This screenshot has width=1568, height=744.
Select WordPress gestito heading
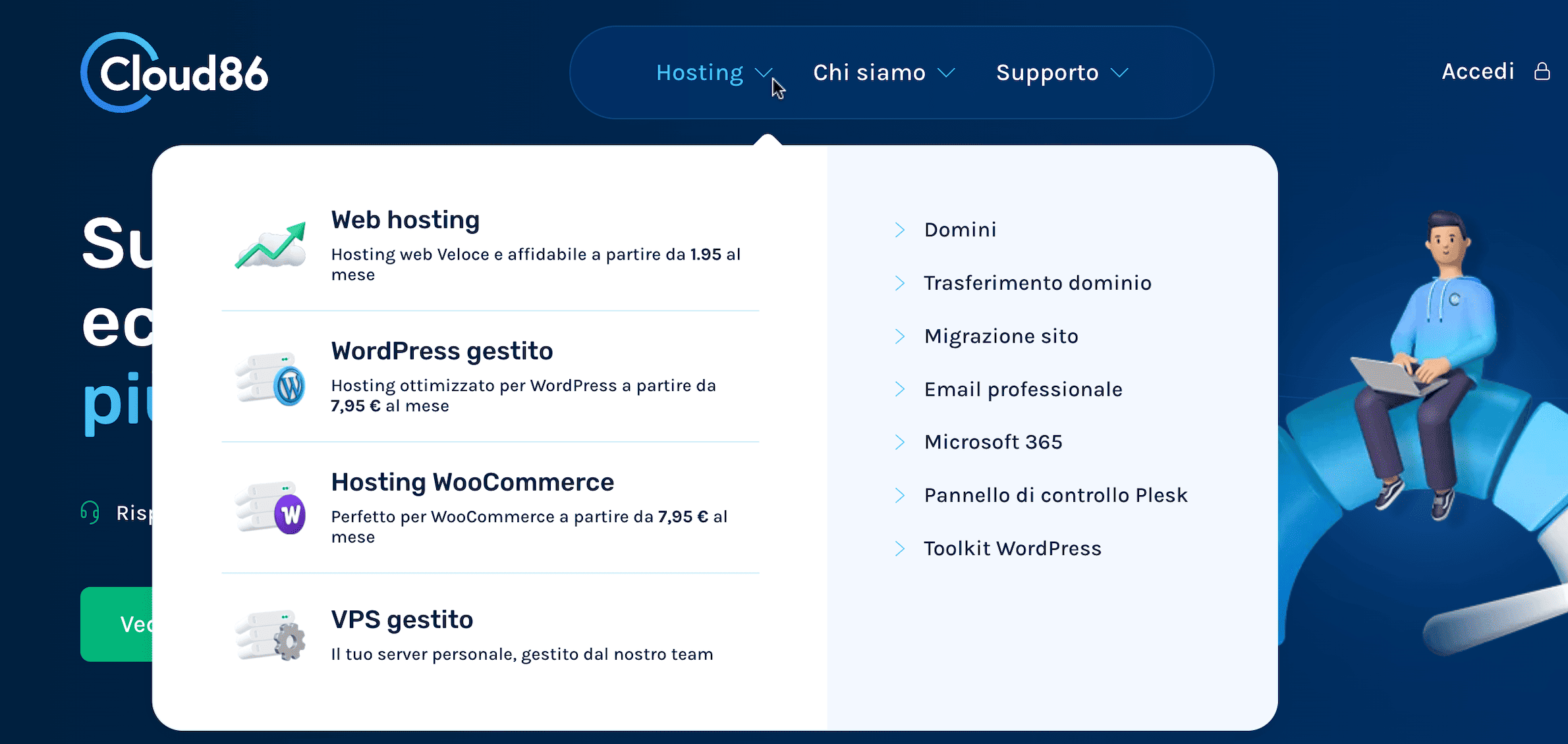point(441,351)
